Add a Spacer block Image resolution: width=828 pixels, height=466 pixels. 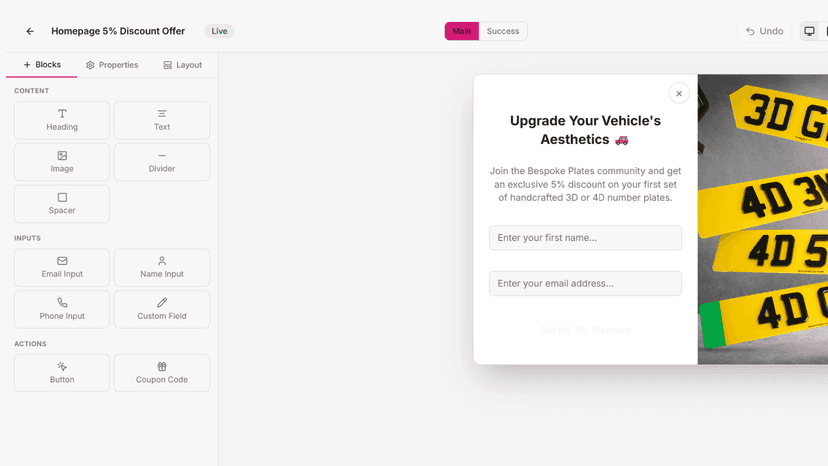click(x=62, y=204)
